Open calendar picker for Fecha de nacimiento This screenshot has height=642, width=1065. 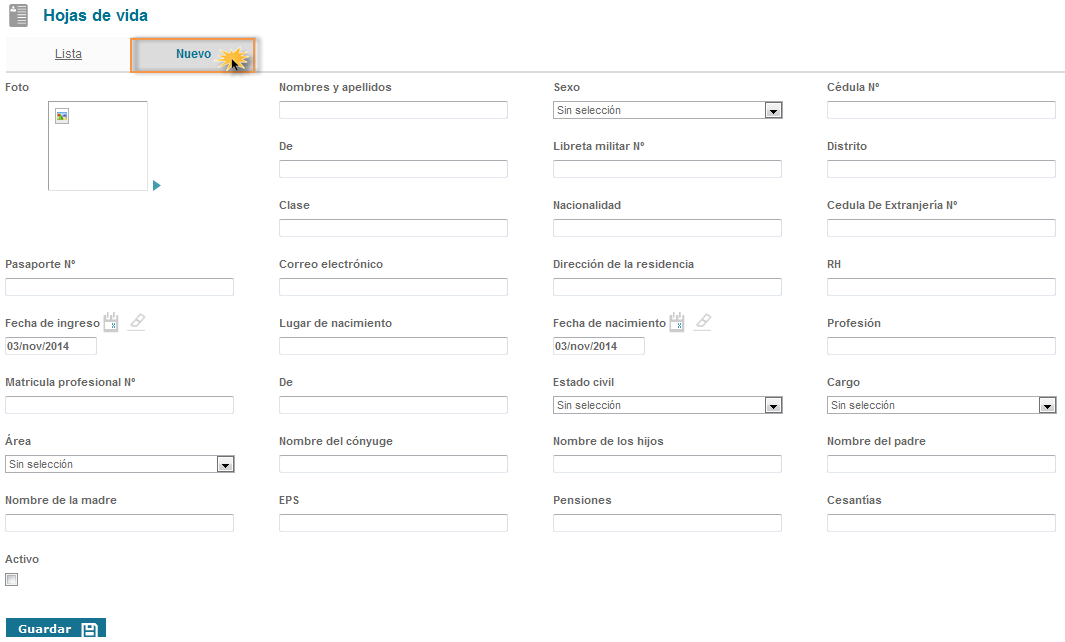[x=677, y=322]
